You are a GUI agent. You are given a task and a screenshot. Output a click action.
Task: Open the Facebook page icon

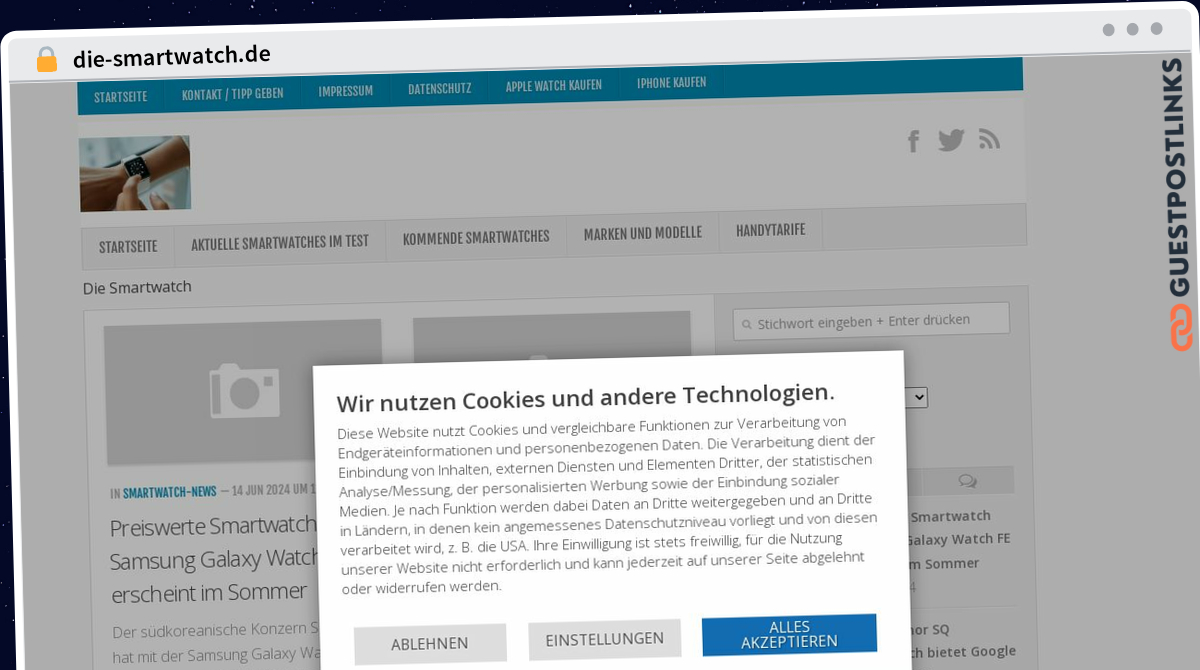click(913, 141)
